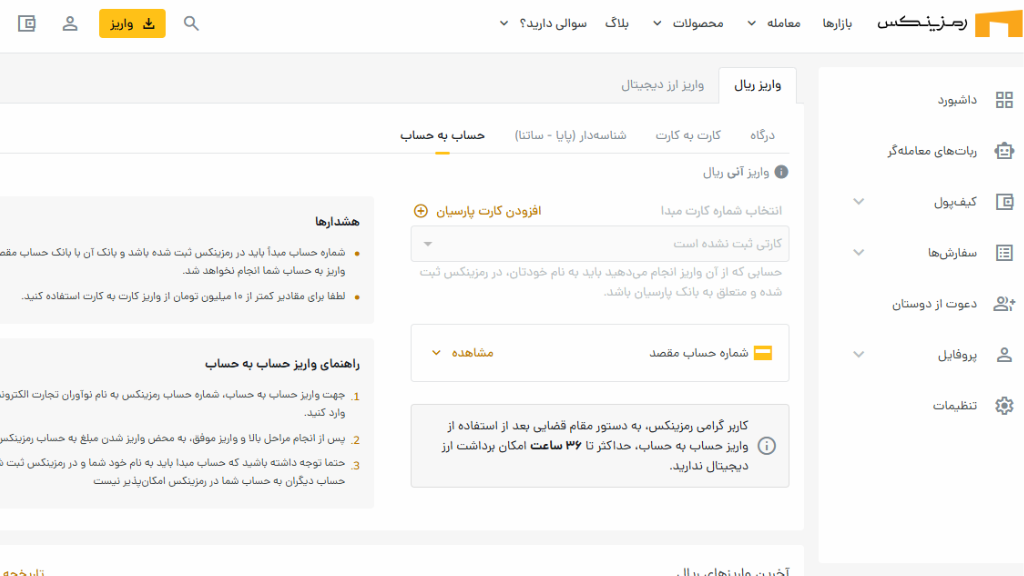Select the کارت به کارت sub-tab
Viewport: 1024px width, 576px height.
click(688, 135)
